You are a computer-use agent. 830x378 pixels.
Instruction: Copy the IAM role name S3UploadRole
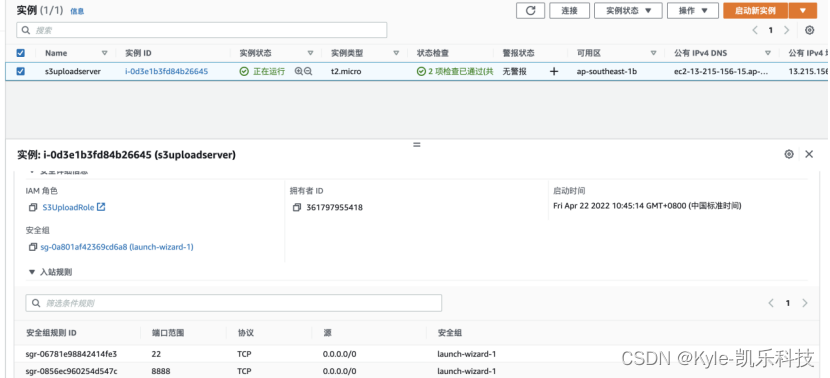pyautogui.click(x=33, y=208)
